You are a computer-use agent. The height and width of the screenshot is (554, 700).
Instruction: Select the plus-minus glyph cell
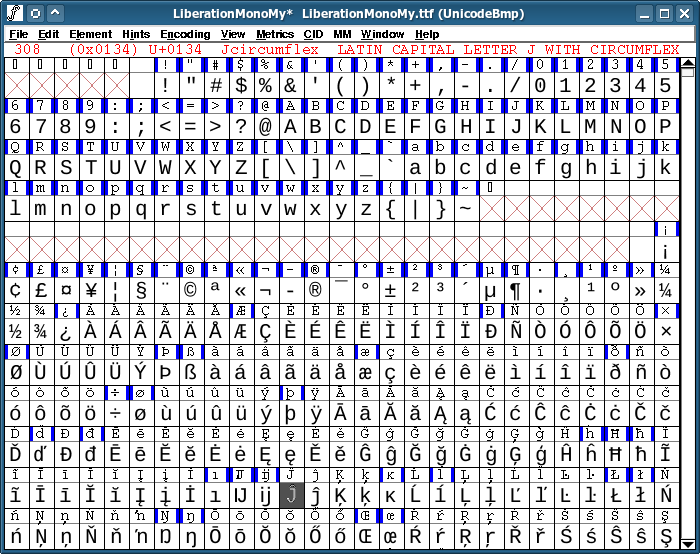click(x=391, y=291)
